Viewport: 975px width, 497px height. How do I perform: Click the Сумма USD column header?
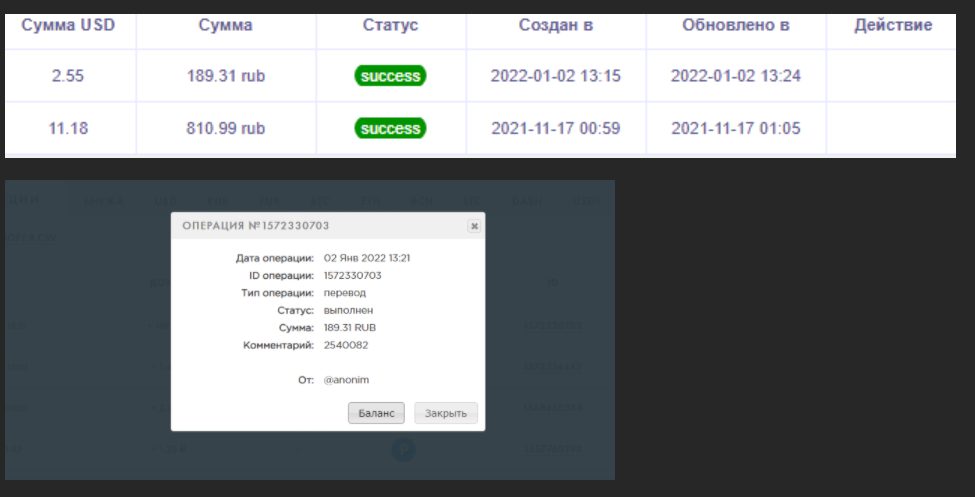(x=68, y=26)
